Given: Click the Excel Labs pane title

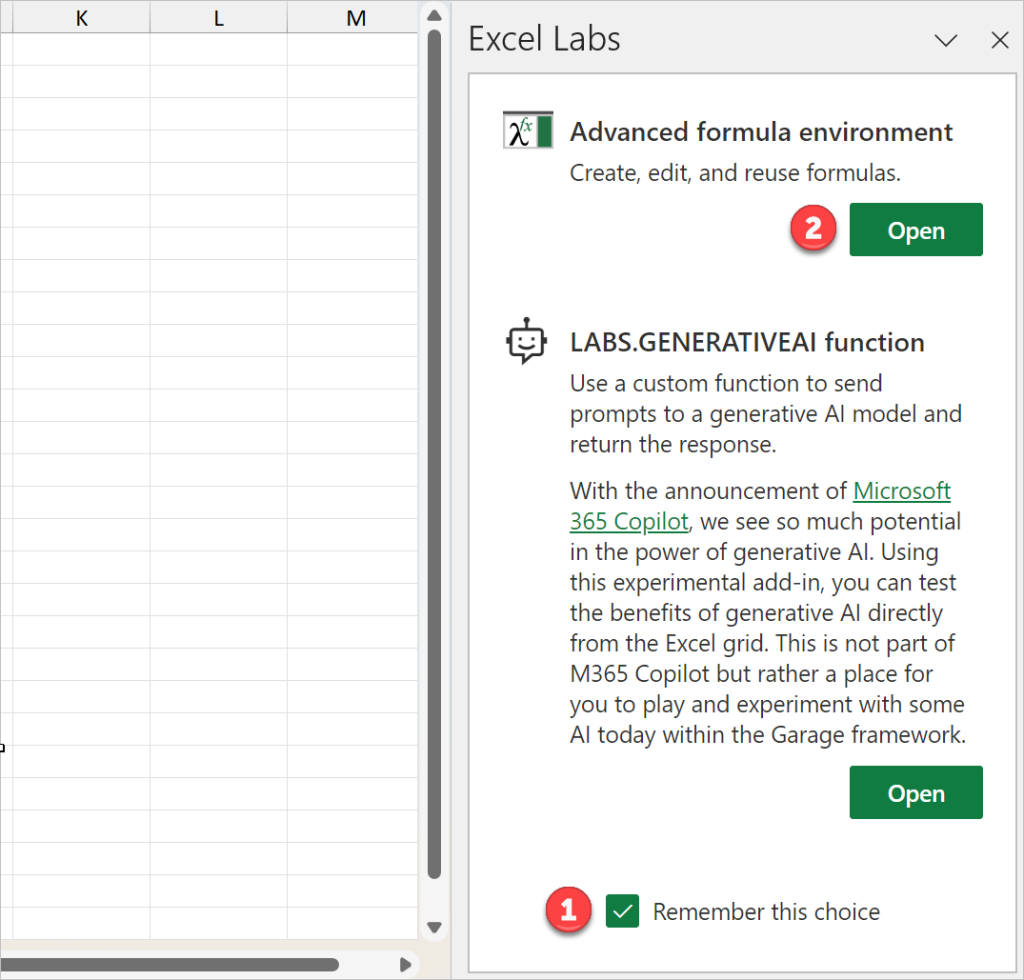Looking at the screenshot, I should 544,40.
